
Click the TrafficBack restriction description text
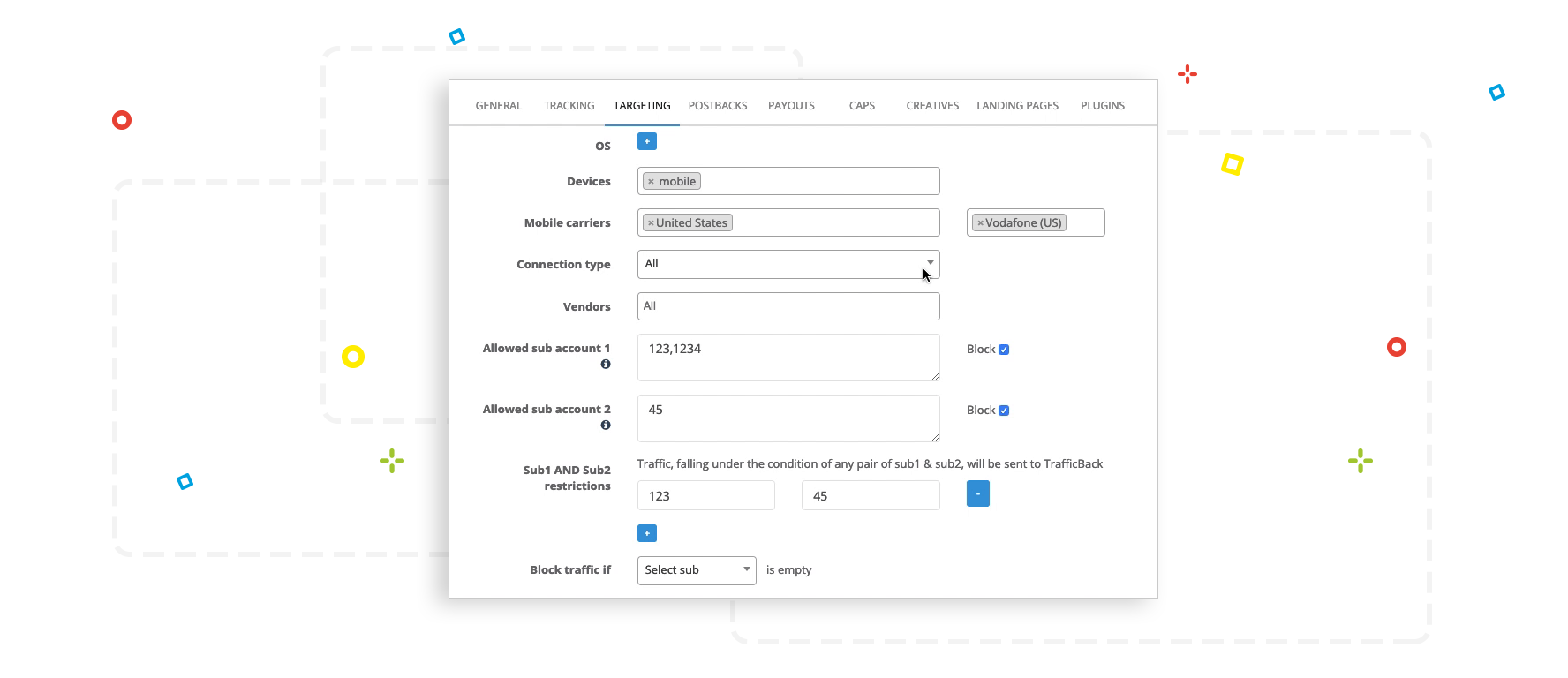click(x=870, y=464)
